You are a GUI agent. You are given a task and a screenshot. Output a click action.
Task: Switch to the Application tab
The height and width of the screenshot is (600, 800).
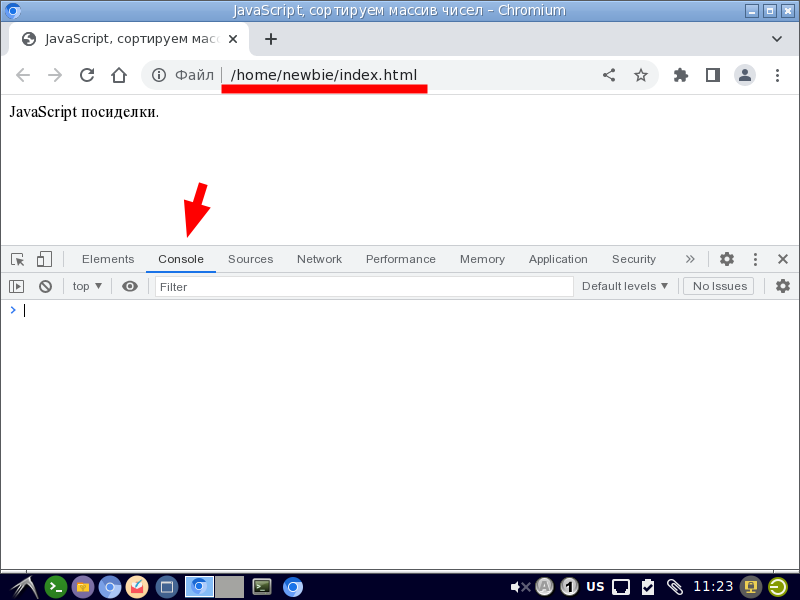pos(558,259)
